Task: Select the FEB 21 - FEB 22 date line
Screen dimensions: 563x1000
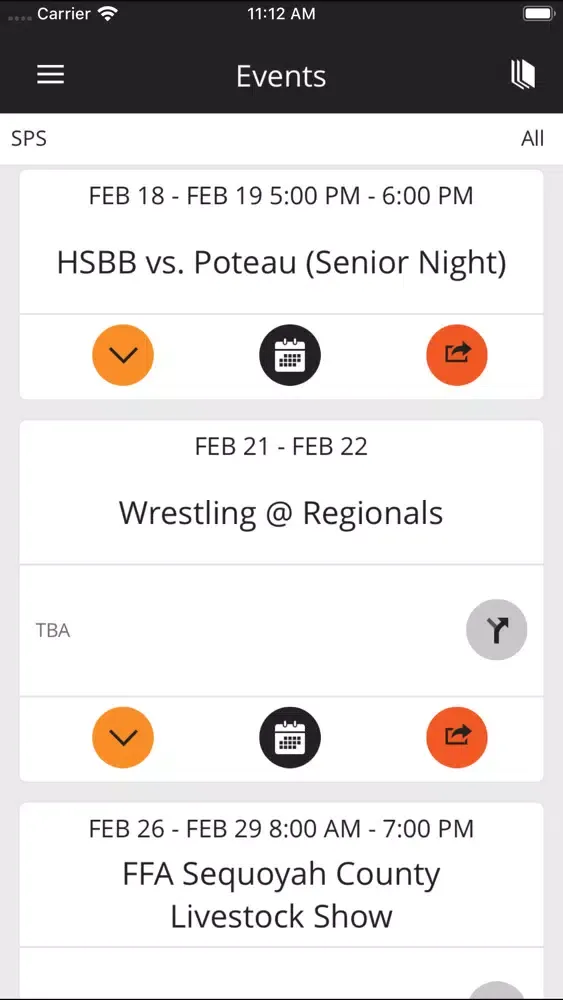Action: point(281,446)
